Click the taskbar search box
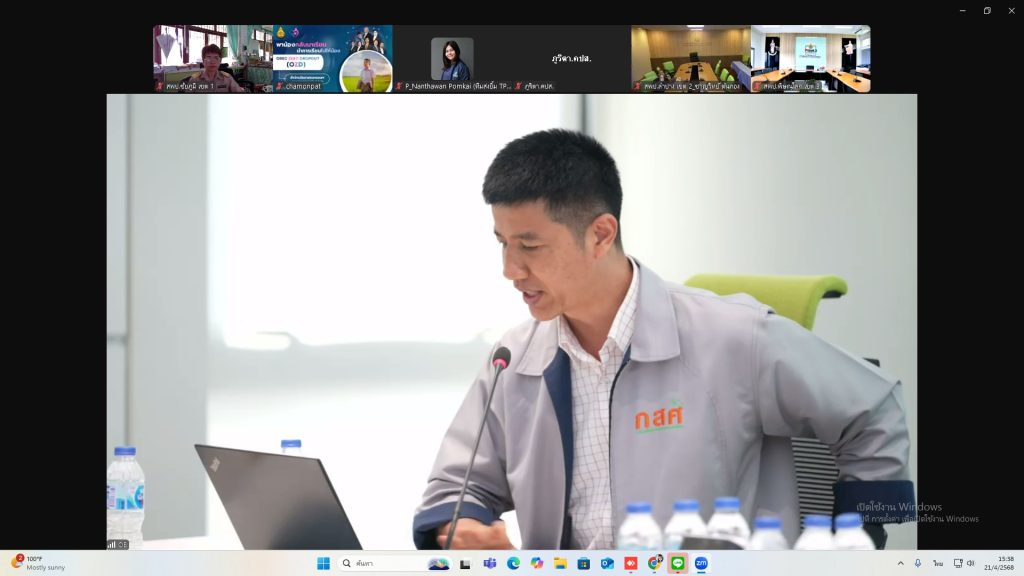1024x576 pixels. pos(396,564)
